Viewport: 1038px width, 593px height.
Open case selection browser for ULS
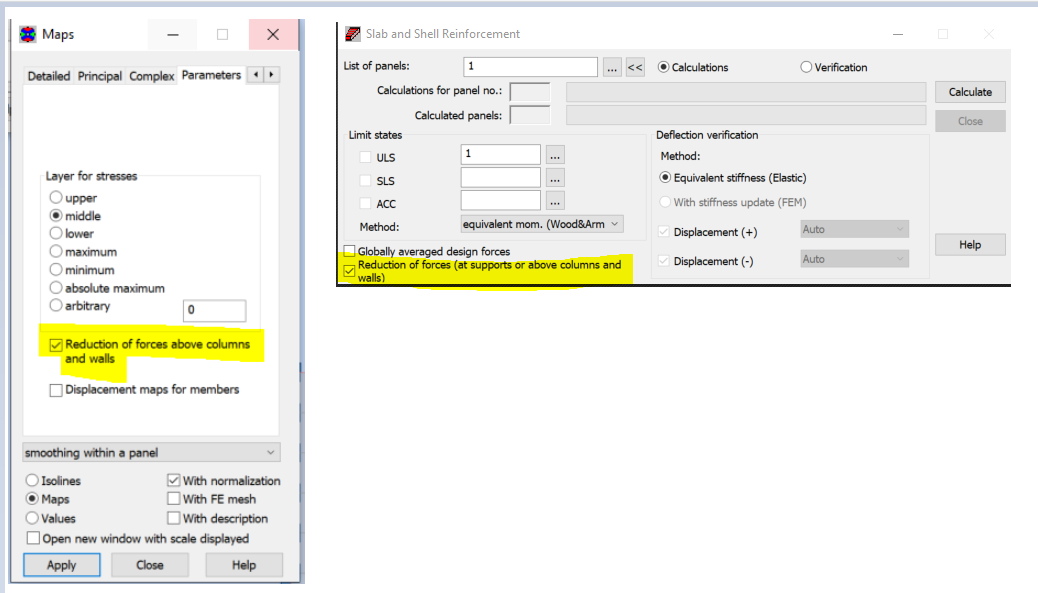coord(555,154)
